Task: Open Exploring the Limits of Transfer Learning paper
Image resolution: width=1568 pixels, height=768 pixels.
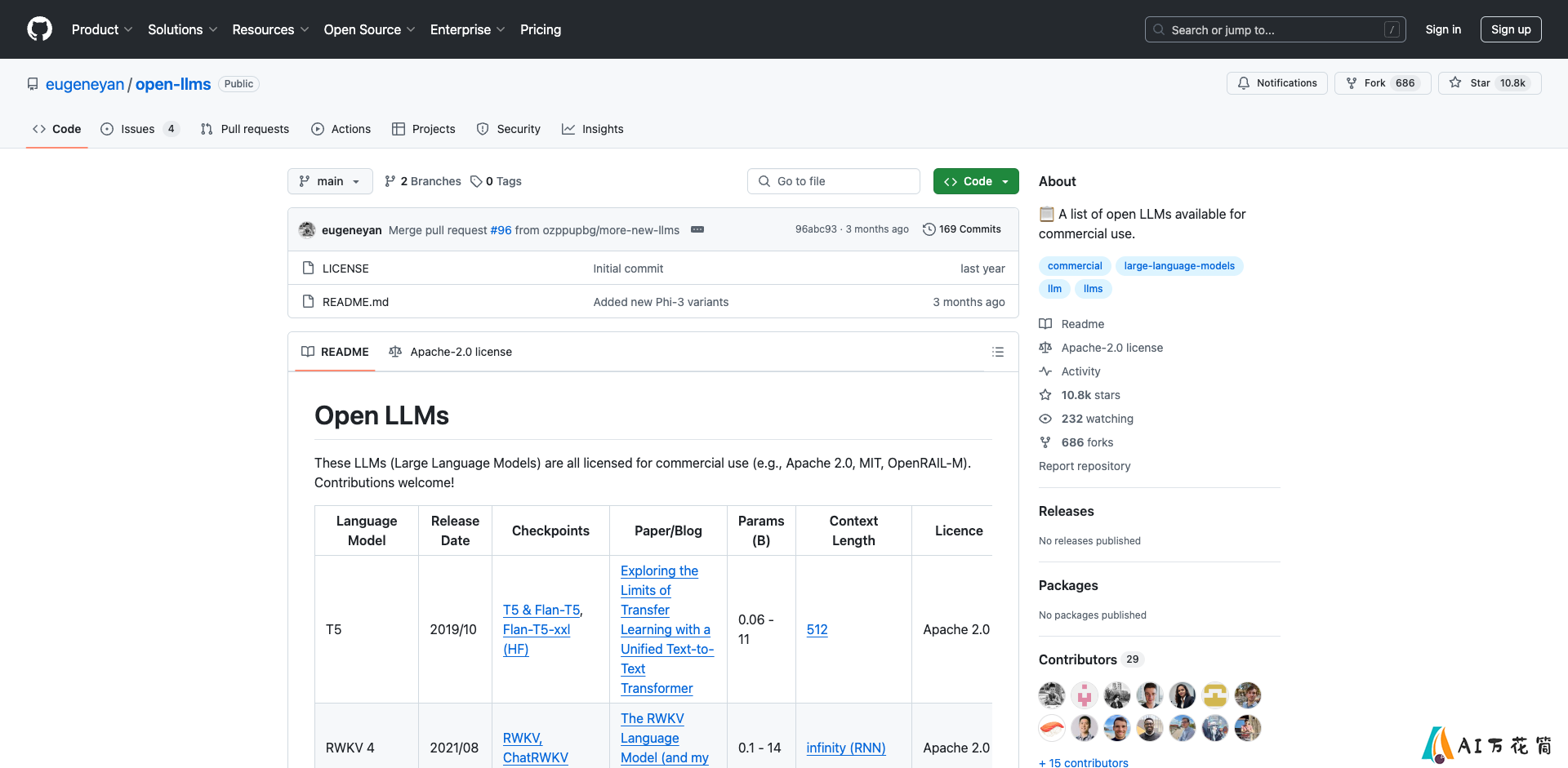Action: tap(667, 629)
